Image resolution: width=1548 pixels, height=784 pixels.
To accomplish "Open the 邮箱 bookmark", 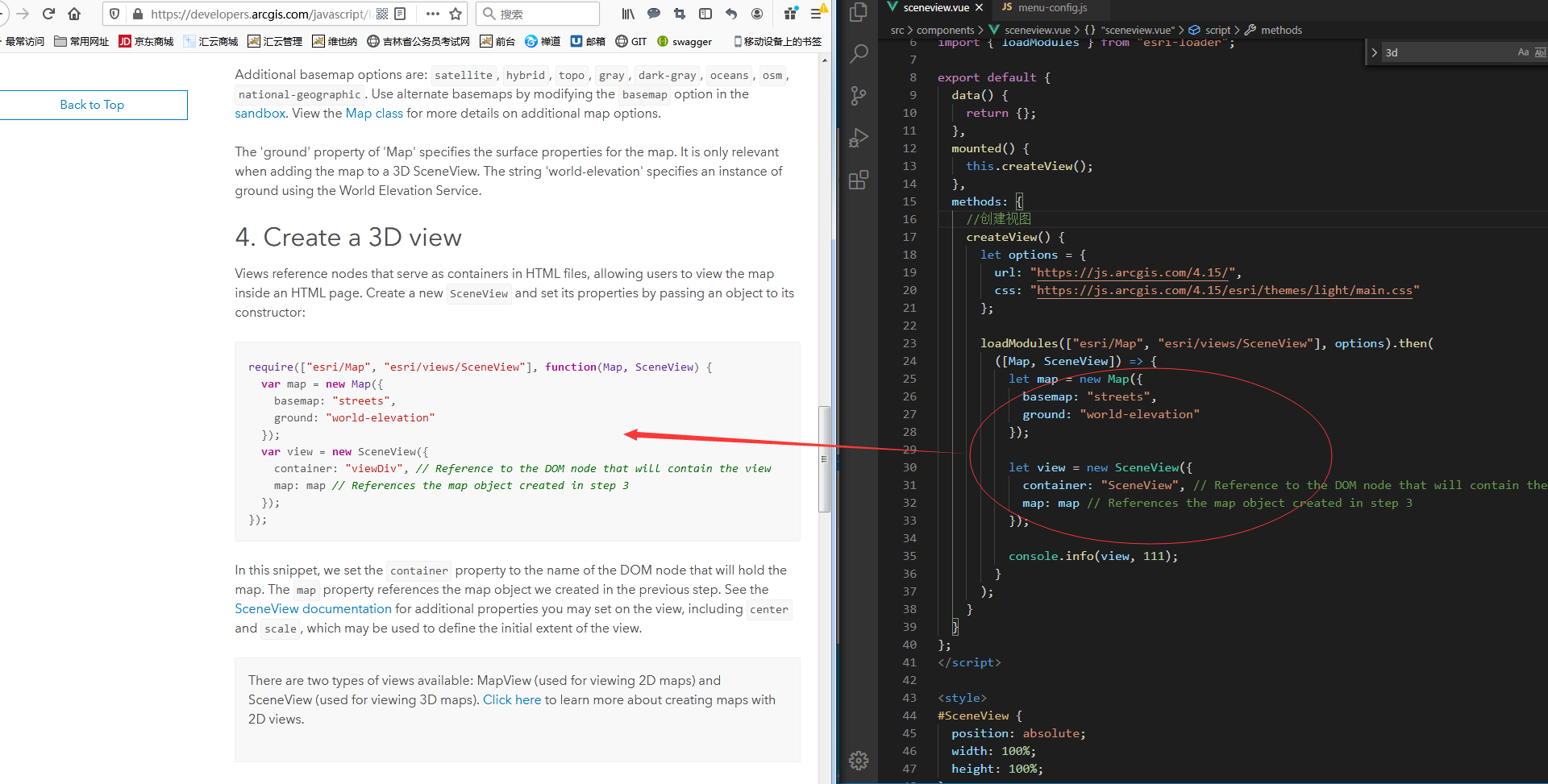I will [588, 41].
